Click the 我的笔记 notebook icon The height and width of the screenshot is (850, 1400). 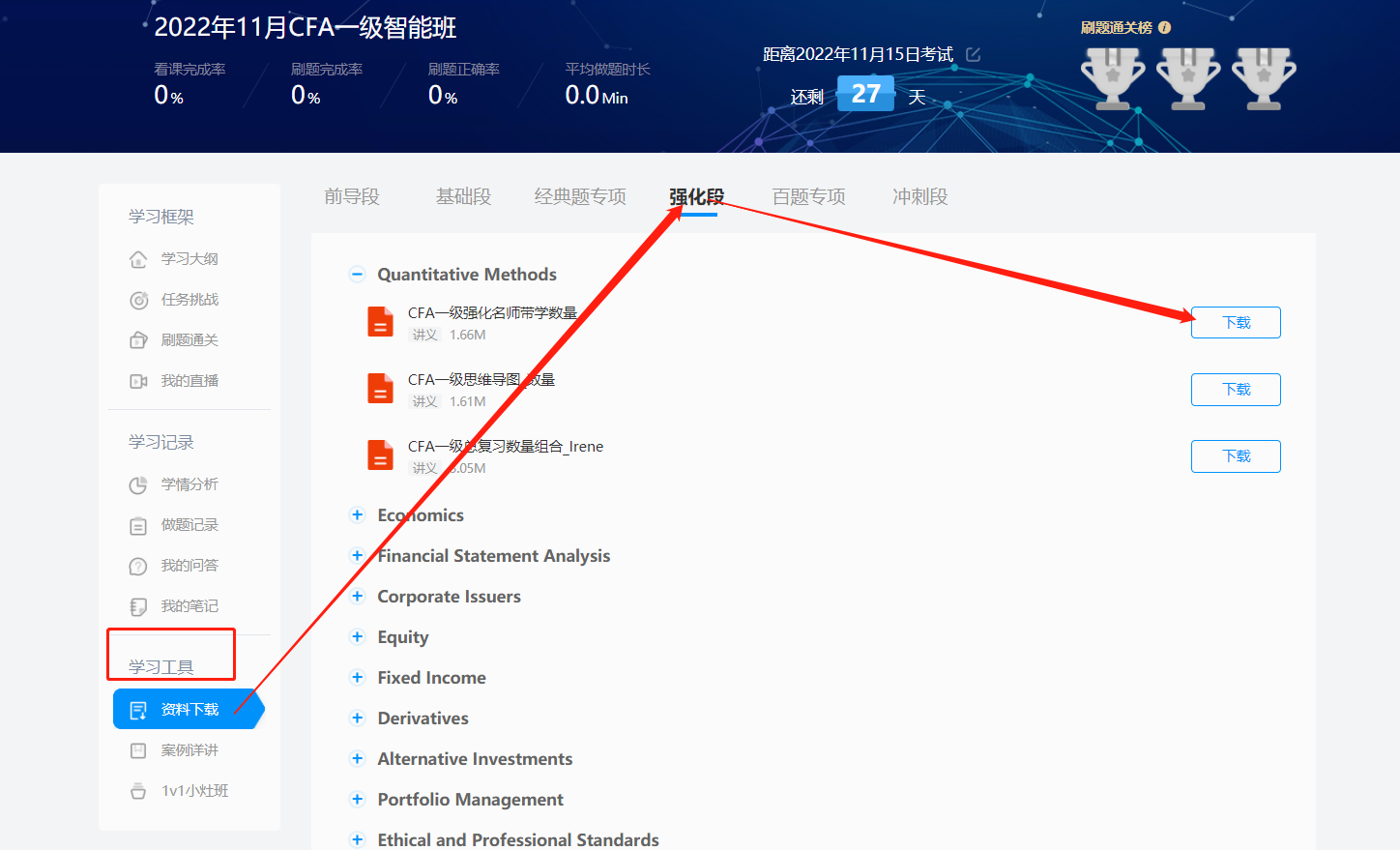138,606
